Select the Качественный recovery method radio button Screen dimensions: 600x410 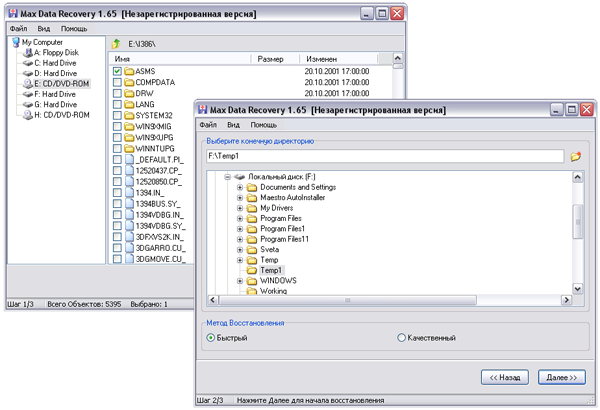coord(401,338)
